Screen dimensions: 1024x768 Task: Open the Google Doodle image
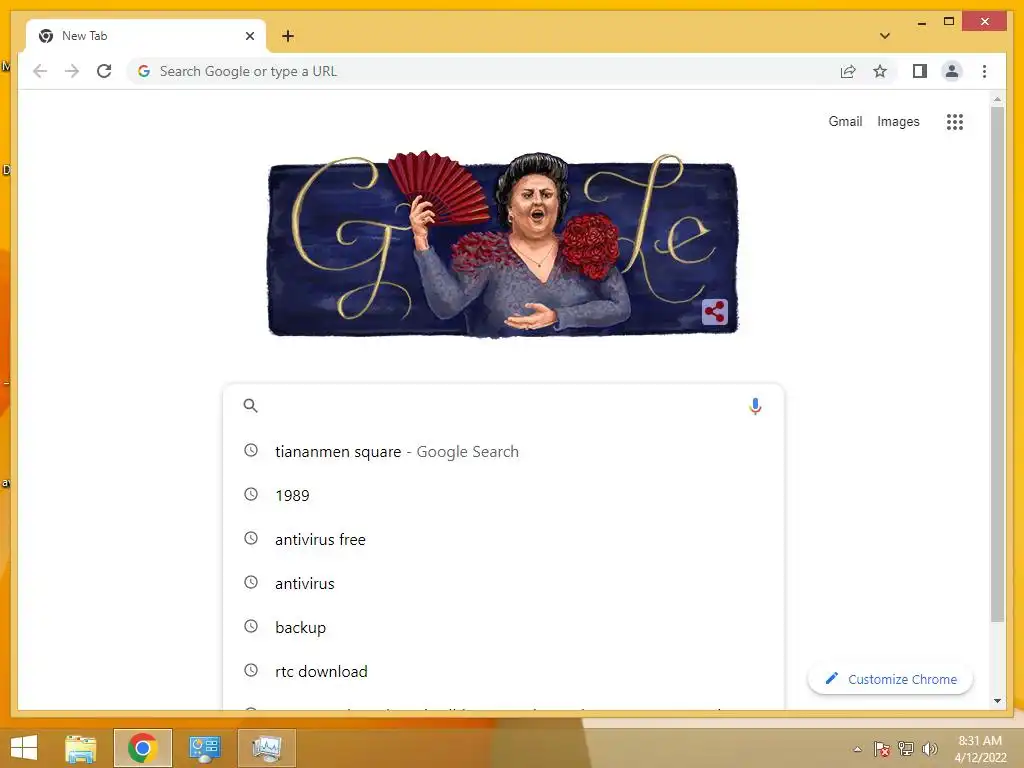(503, 245)
